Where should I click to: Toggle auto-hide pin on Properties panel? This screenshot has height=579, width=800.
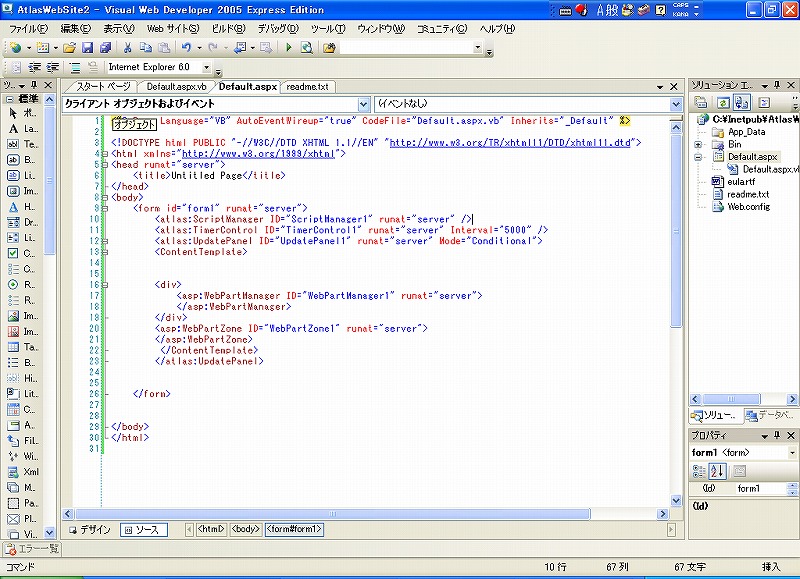click(x=777, y=435)
